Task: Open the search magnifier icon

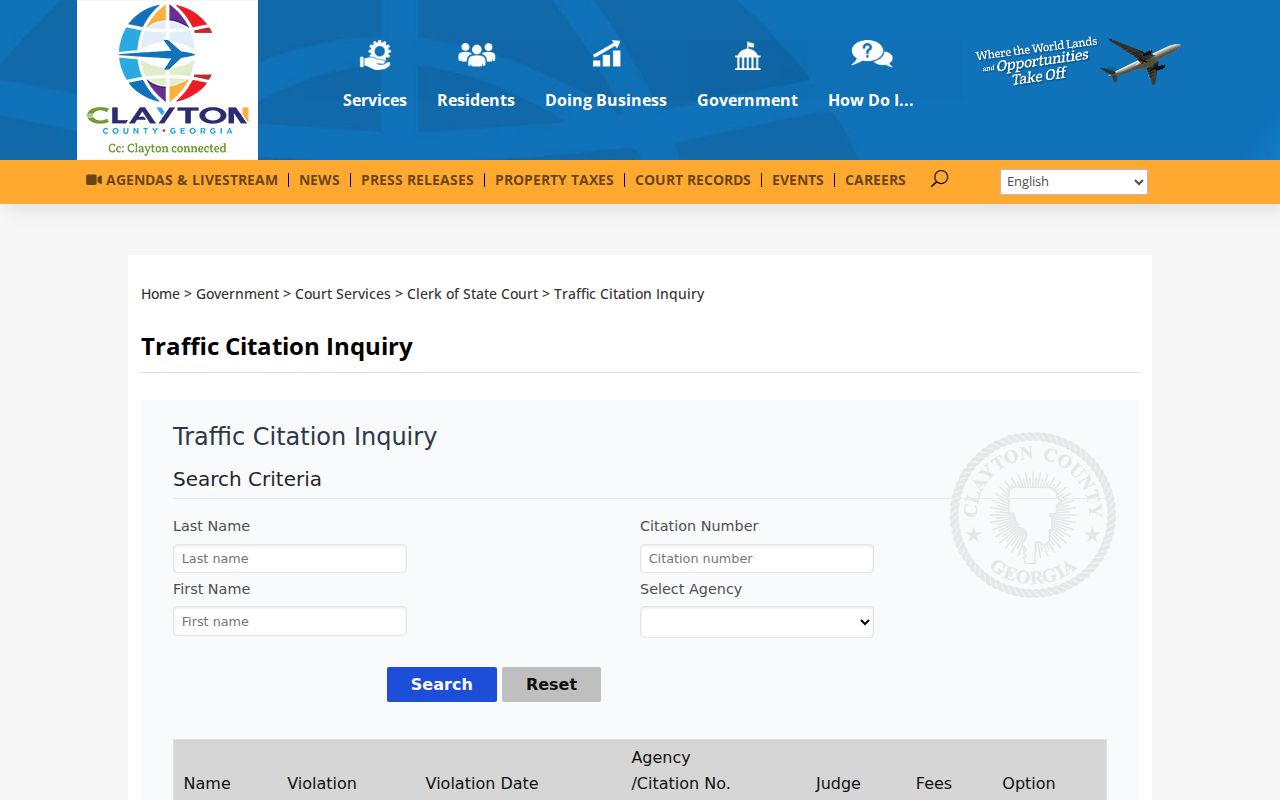Action: tap(939, 179)
